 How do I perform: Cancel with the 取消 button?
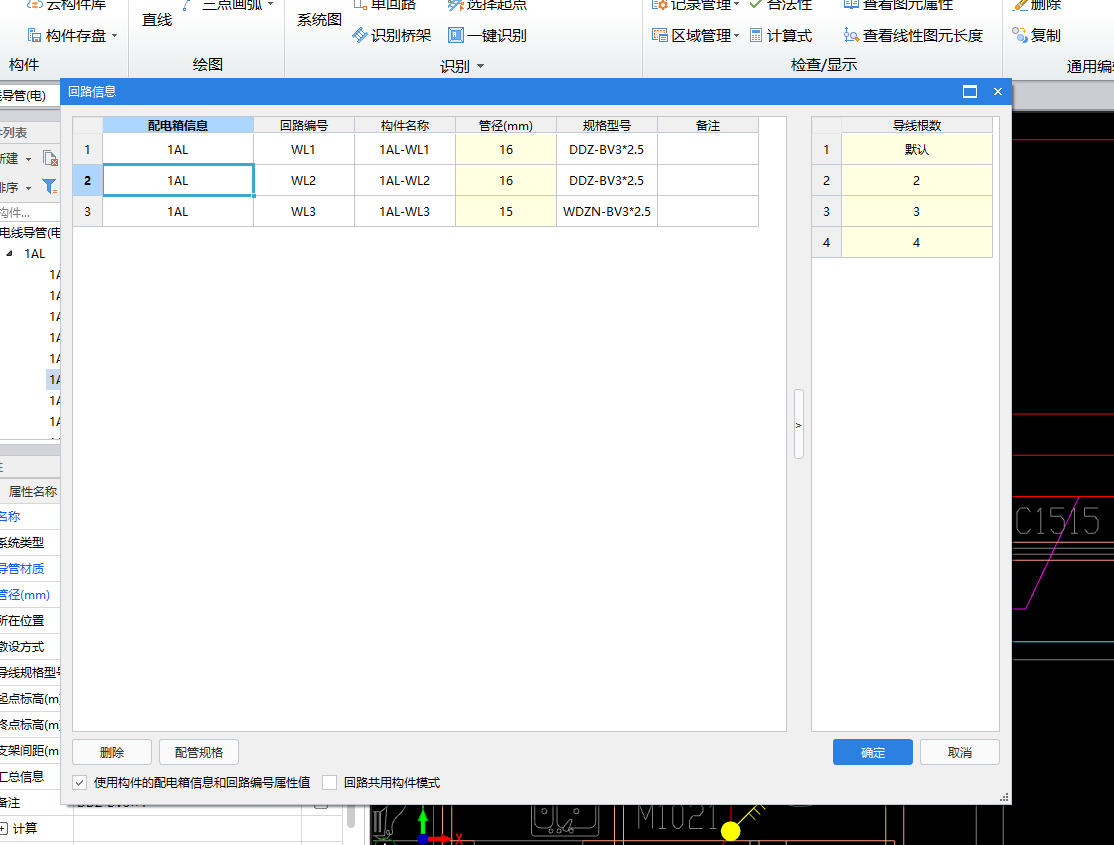coord(960,752)
